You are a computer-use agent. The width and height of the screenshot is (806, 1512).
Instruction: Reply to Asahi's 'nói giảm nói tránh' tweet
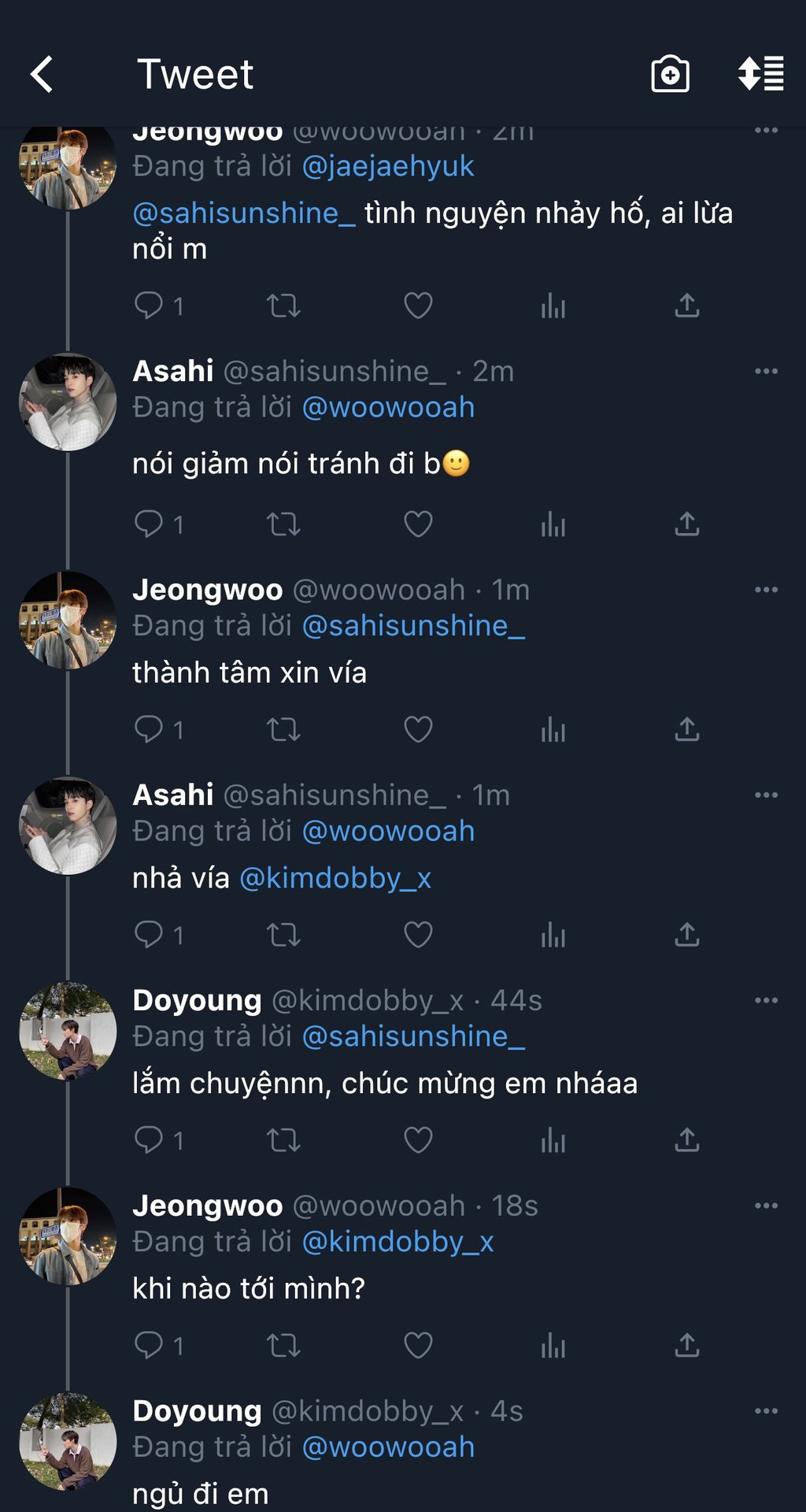pyautogui.click(x=149, y=524)
